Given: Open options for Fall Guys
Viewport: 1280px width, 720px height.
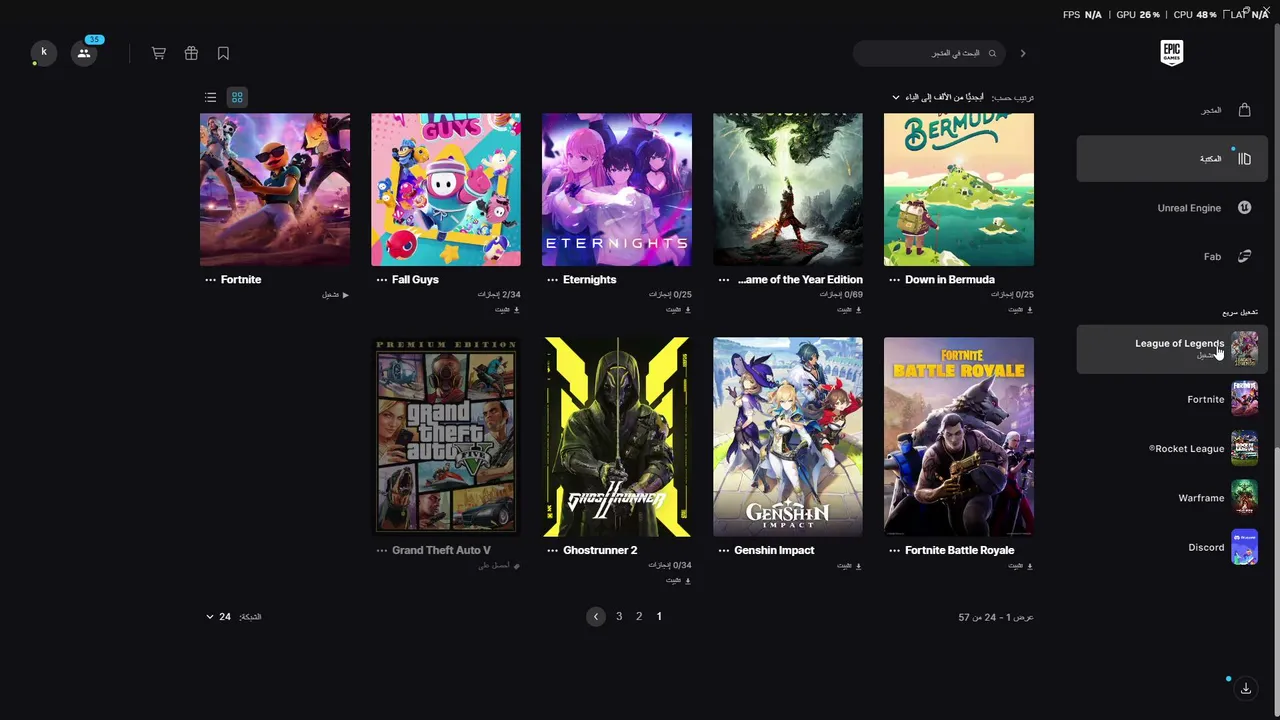Looking at the screenshot, I should pos(381,280).
